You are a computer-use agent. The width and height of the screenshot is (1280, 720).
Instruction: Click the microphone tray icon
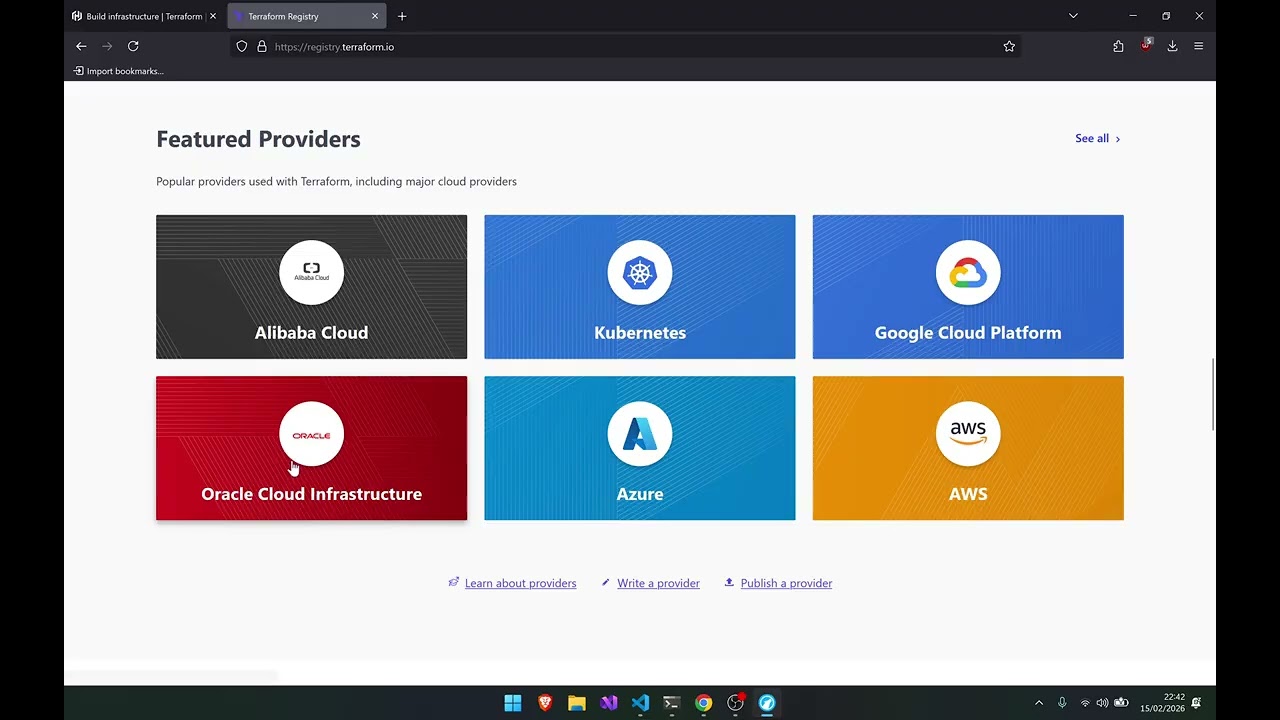(1062, 703)
